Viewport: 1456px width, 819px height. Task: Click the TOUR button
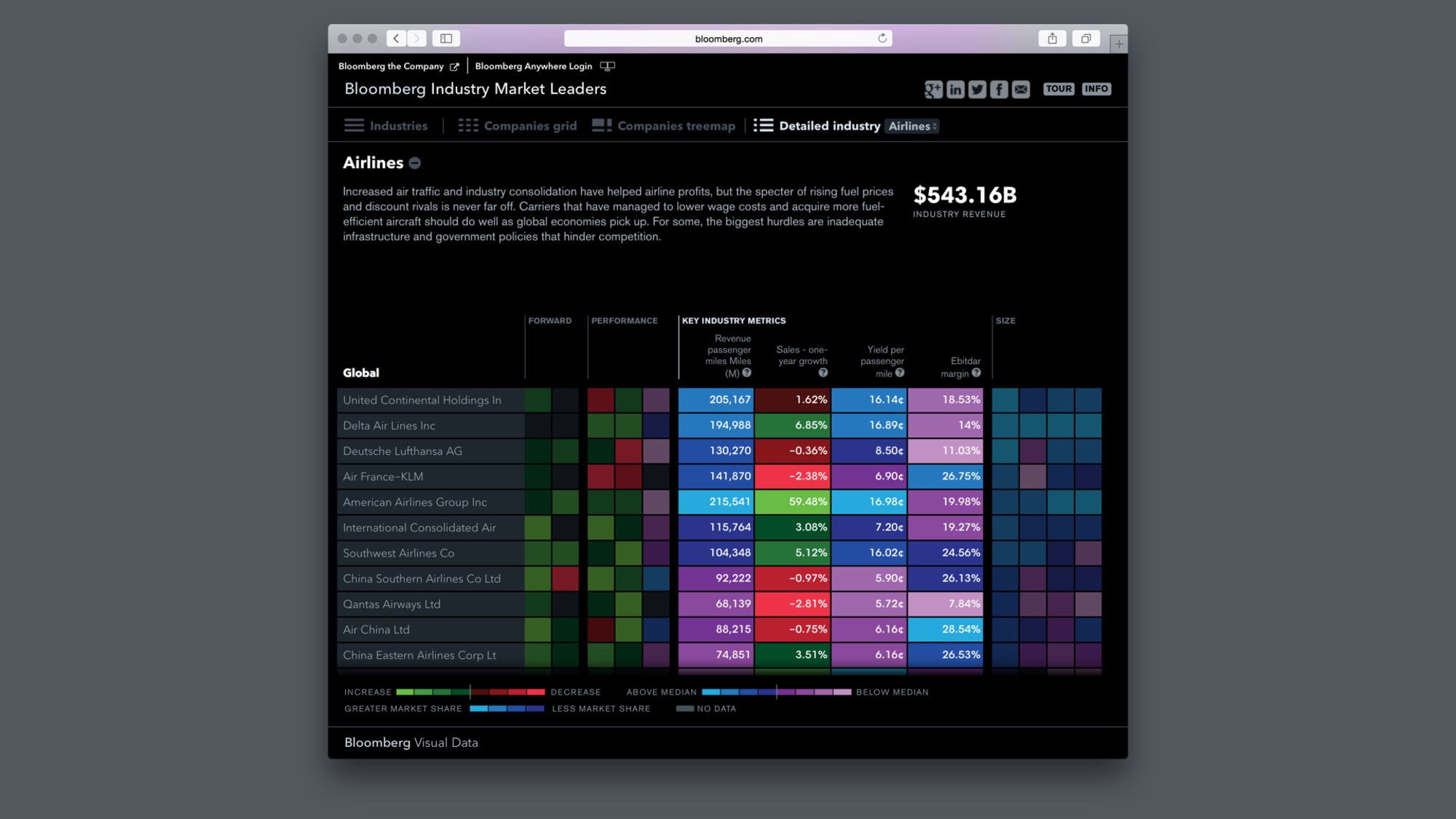point(1058,89)
